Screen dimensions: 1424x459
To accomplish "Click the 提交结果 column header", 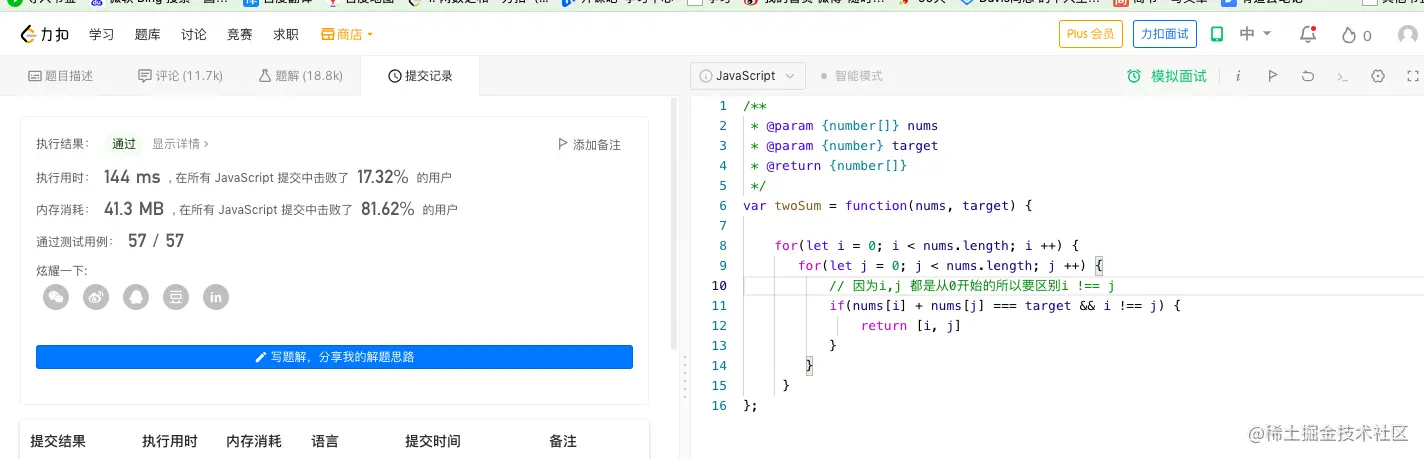I will coord(58,441).
